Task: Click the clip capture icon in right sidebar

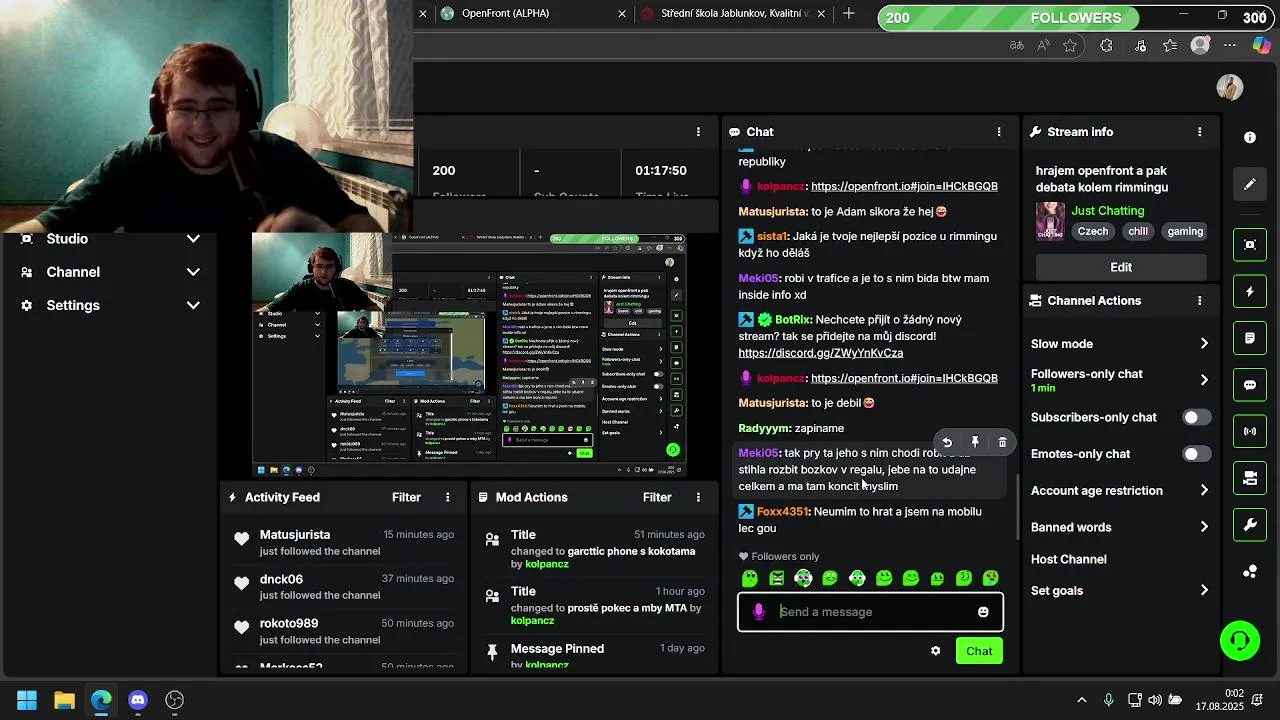Action: 1250,245
